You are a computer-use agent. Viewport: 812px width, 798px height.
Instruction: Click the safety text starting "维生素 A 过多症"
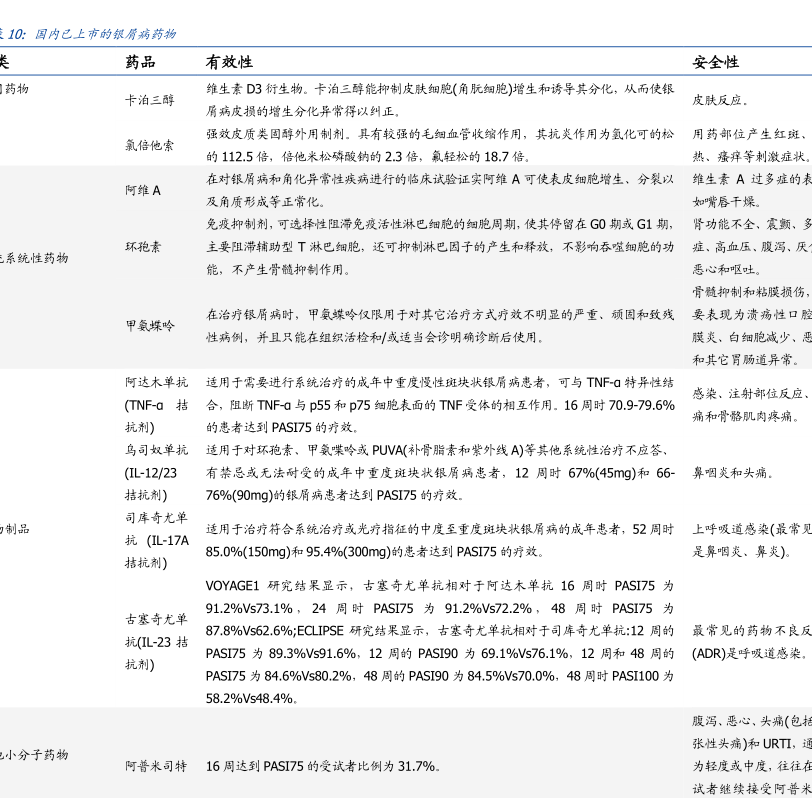(x=752, y=190)
